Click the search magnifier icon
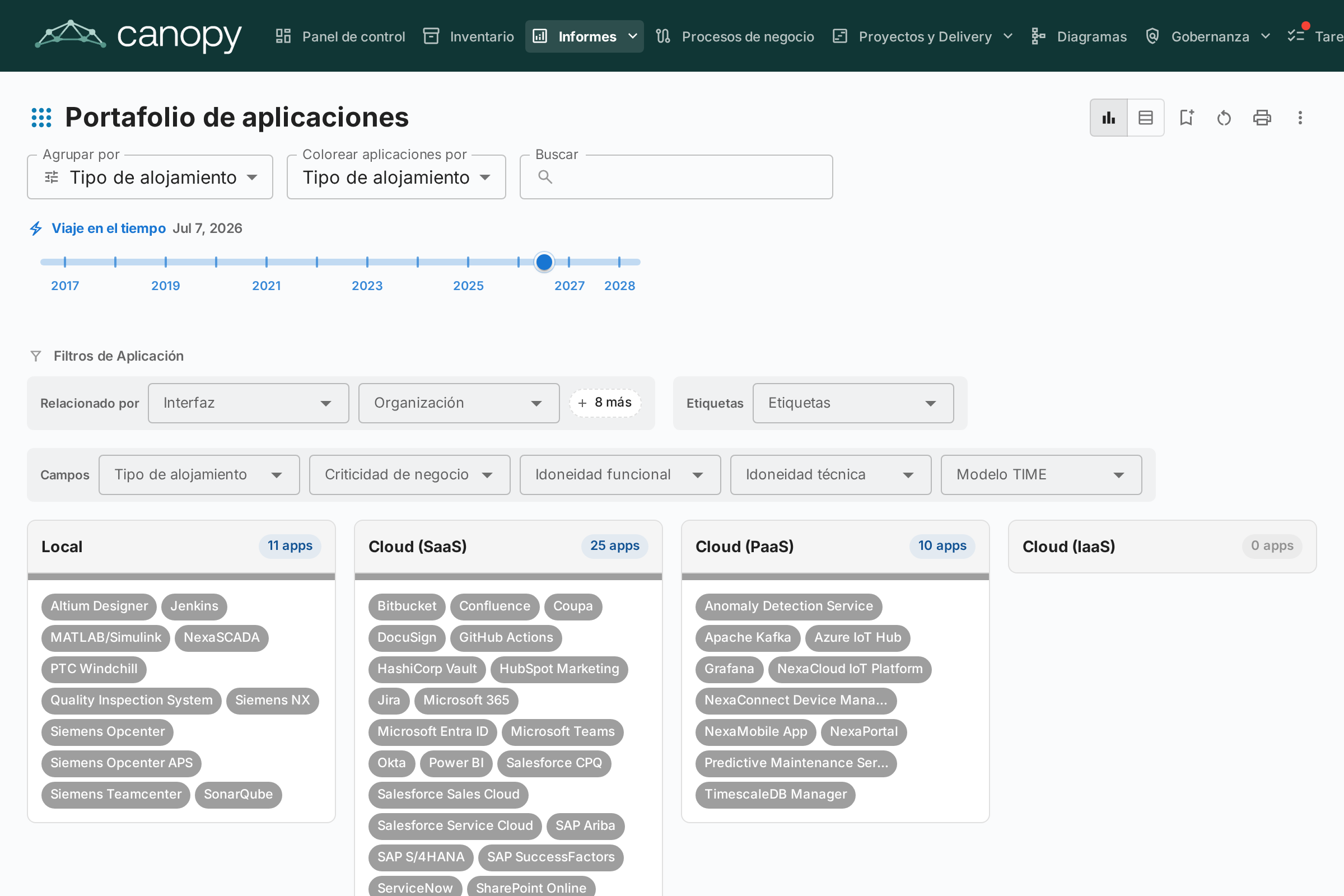1344x896 pixels. pyautogui.click(x=545, y=177)
